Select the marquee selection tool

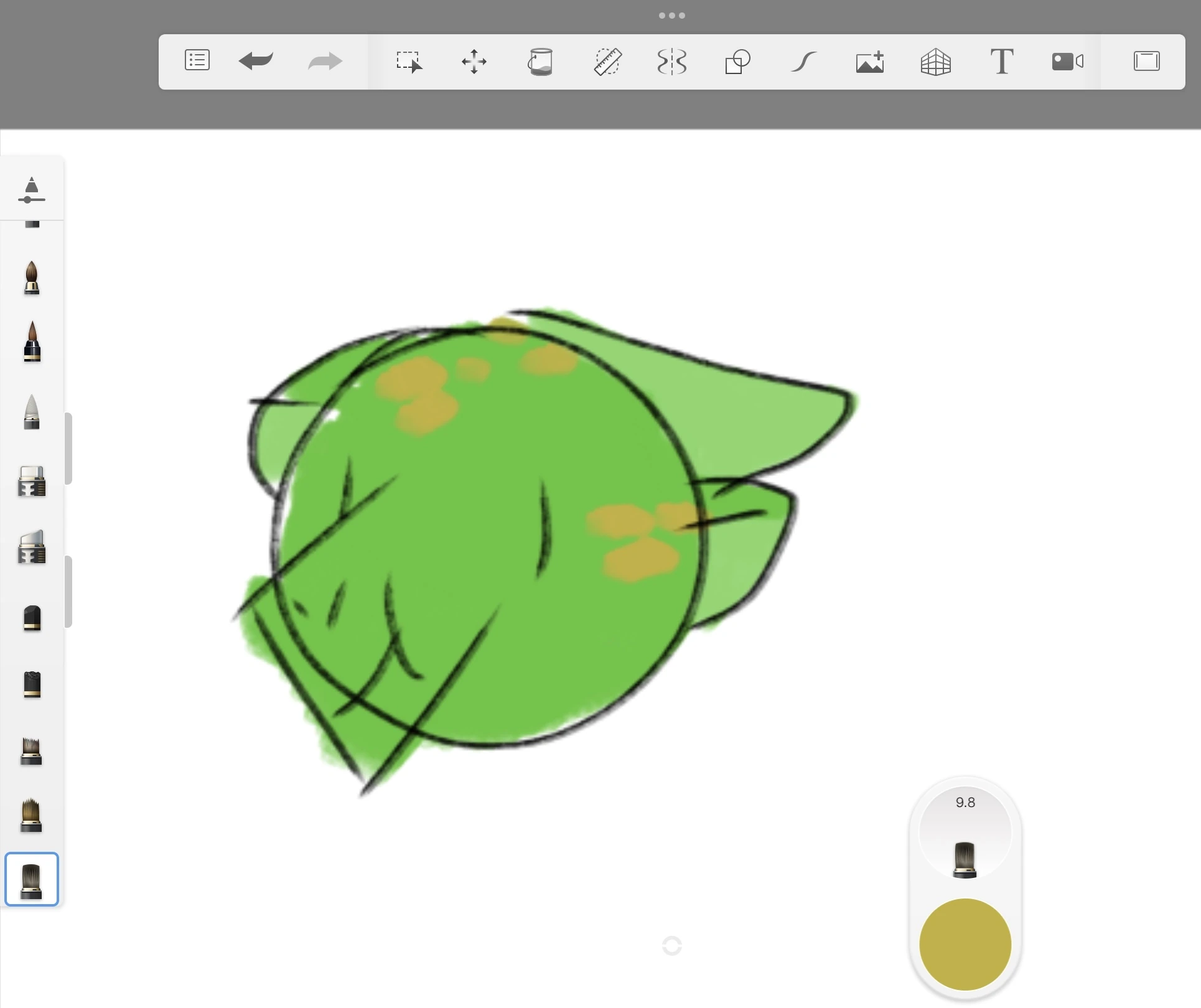(409, 62)
